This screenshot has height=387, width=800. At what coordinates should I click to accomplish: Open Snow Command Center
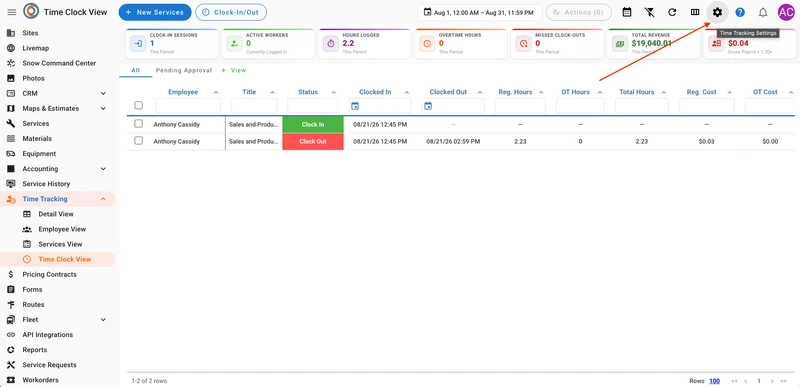(59, 63)
